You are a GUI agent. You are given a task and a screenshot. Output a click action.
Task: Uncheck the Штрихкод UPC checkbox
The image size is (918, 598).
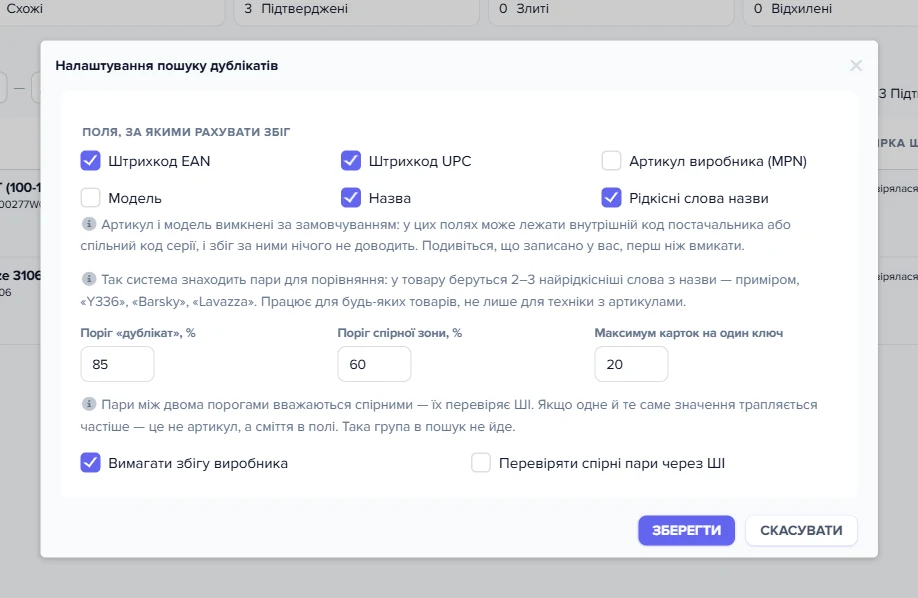click(x=351, y=160)
